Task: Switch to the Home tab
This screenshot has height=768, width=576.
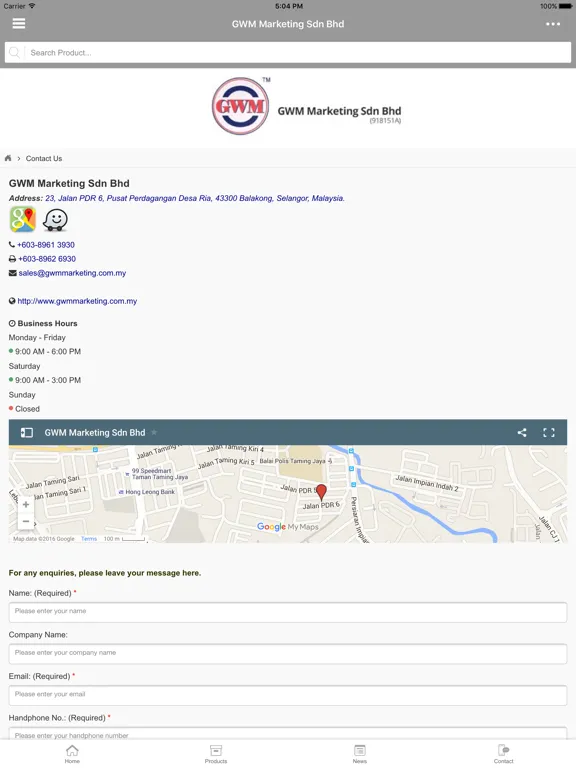Action: [x=72, y=754]
